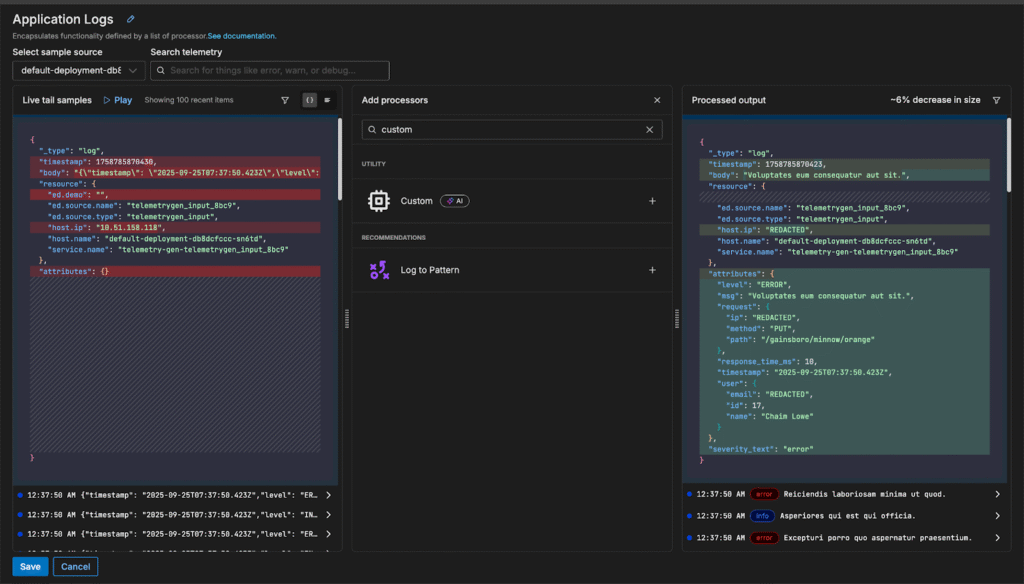
Task: Play the live tail samples
Action: pos(117,100)
